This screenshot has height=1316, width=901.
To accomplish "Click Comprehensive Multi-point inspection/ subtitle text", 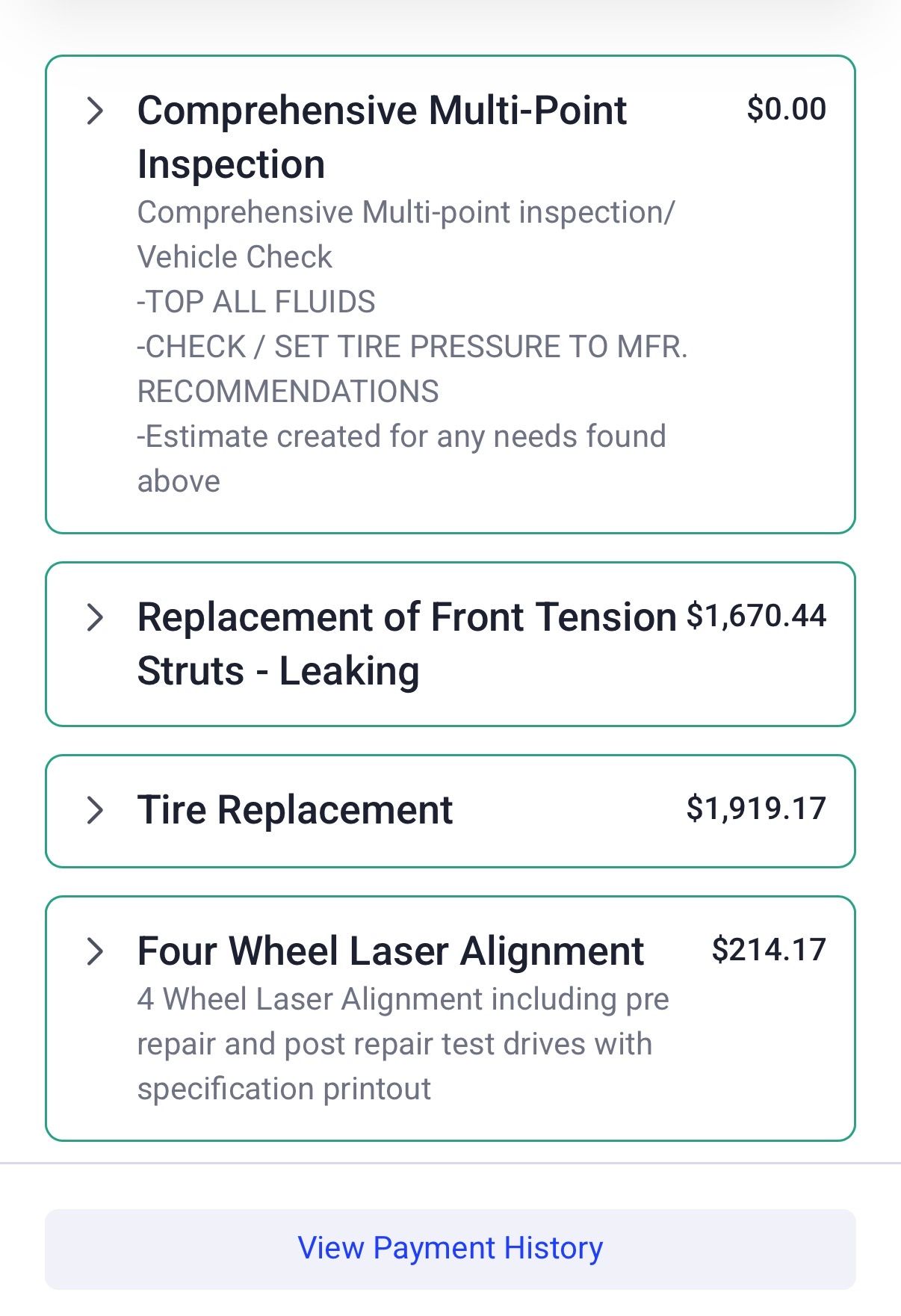I will point(406,212).
